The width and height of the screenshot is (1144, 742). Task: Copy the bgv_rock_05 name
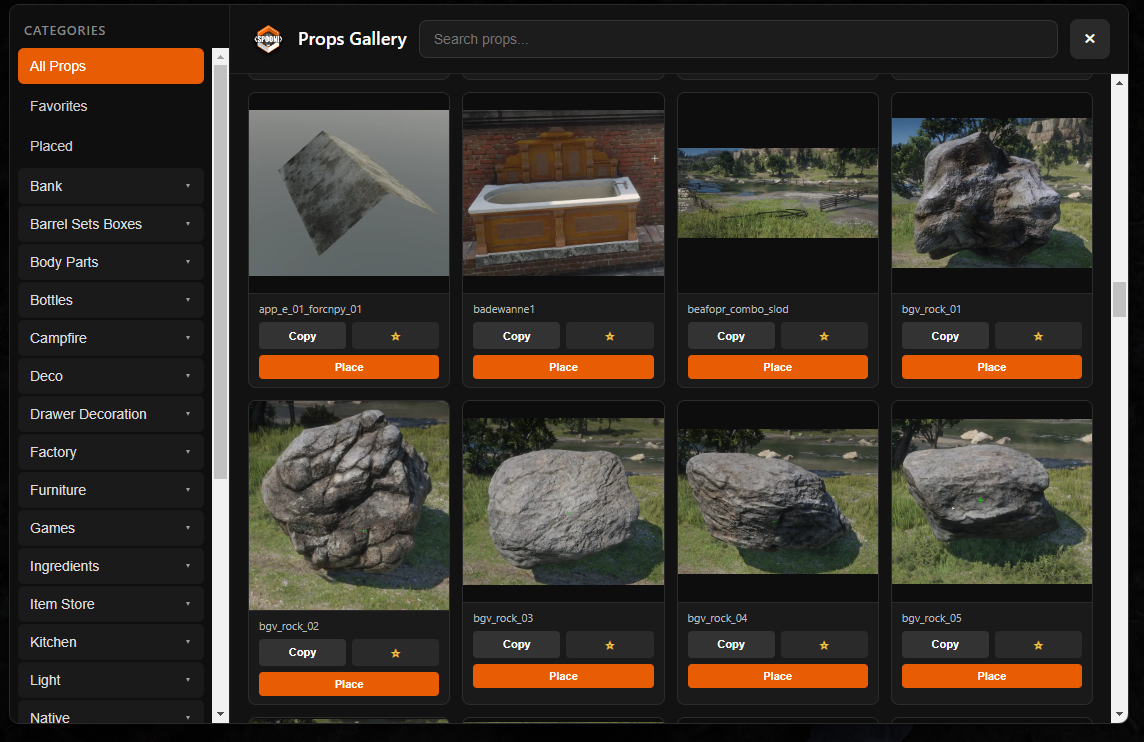tap(945, 644)
